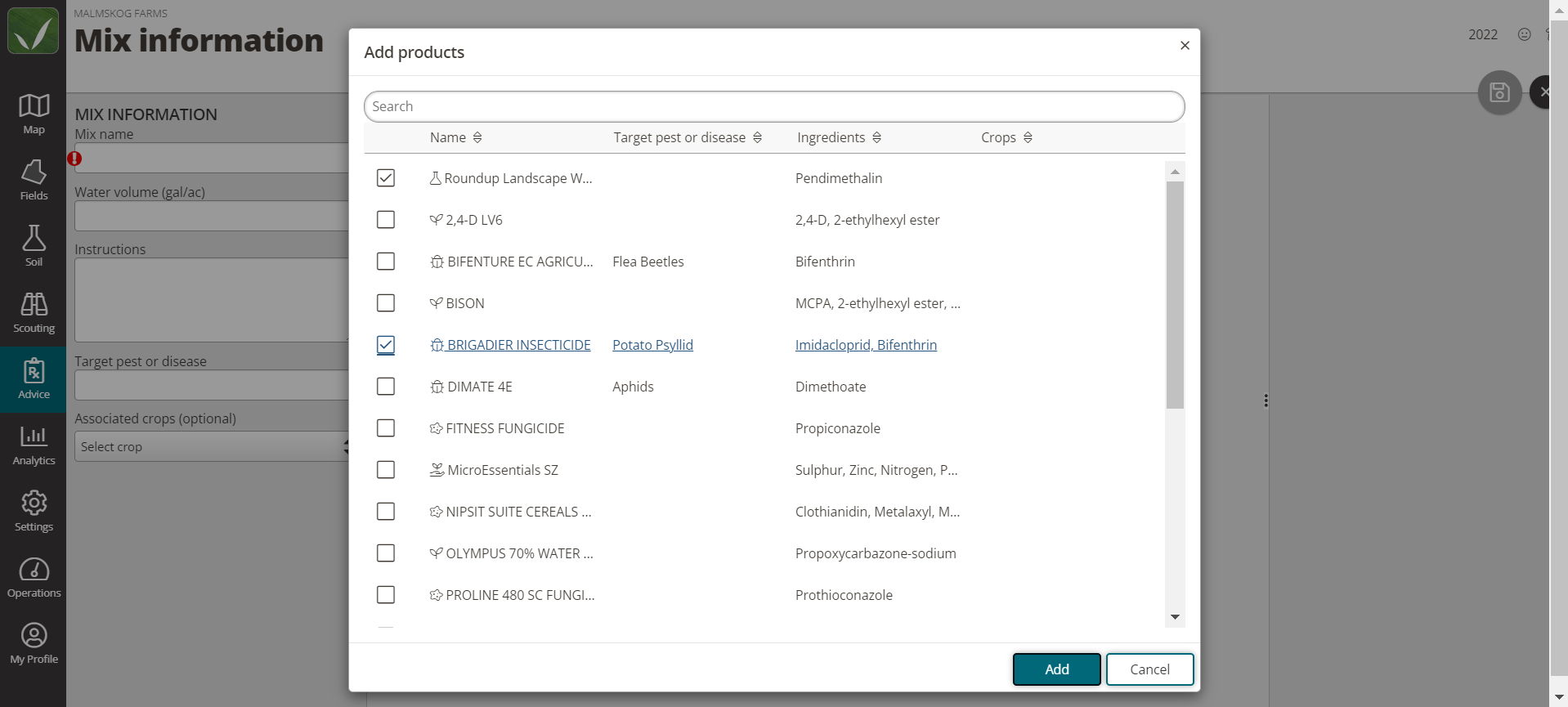Open the Soil section in sidebar
The width and height of the screenshot is (1568, 707).
pyautogui.click(x=34, y=247)
